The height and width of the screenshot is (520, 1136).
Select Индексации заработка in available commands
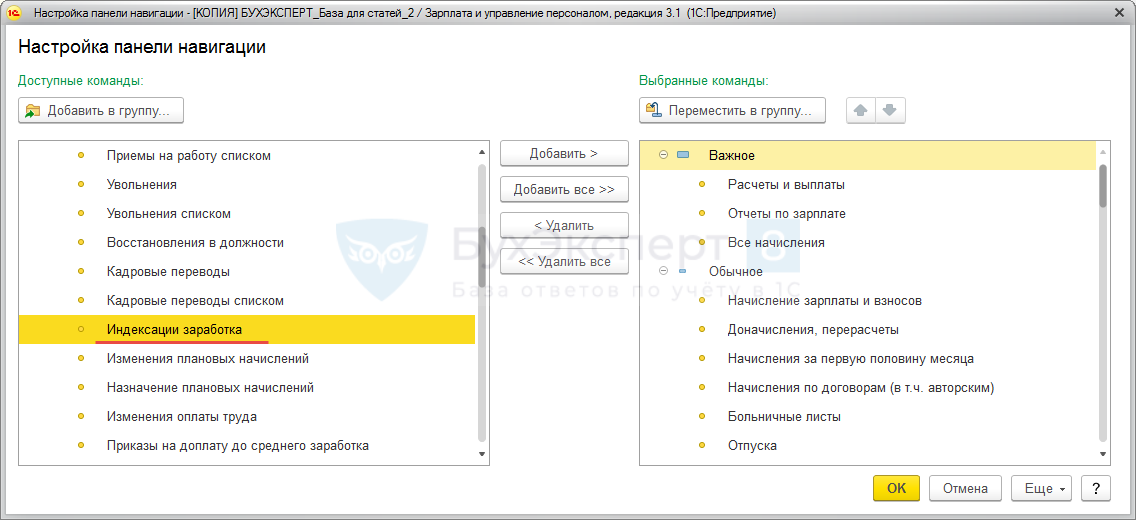click(174, 330)
